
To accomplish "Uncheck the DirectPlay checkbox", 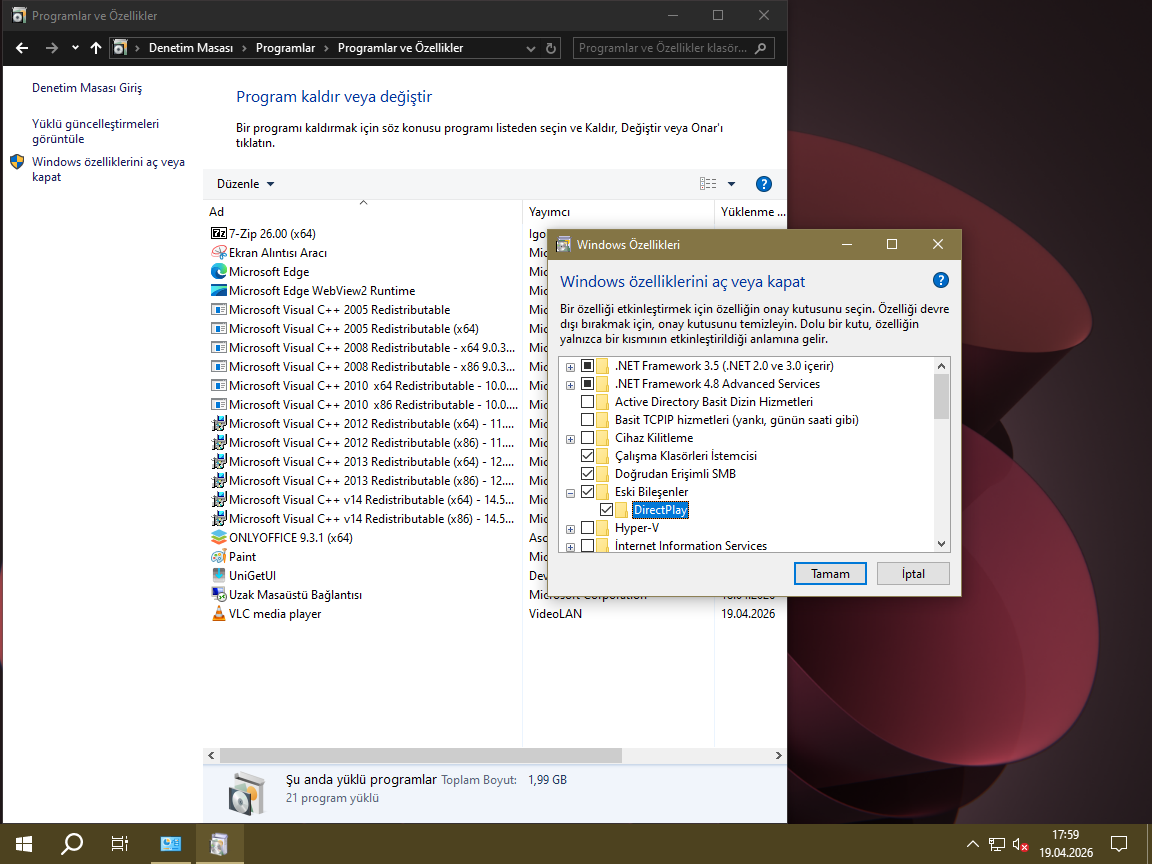I will pyautogui.click(x=606, y=510).
